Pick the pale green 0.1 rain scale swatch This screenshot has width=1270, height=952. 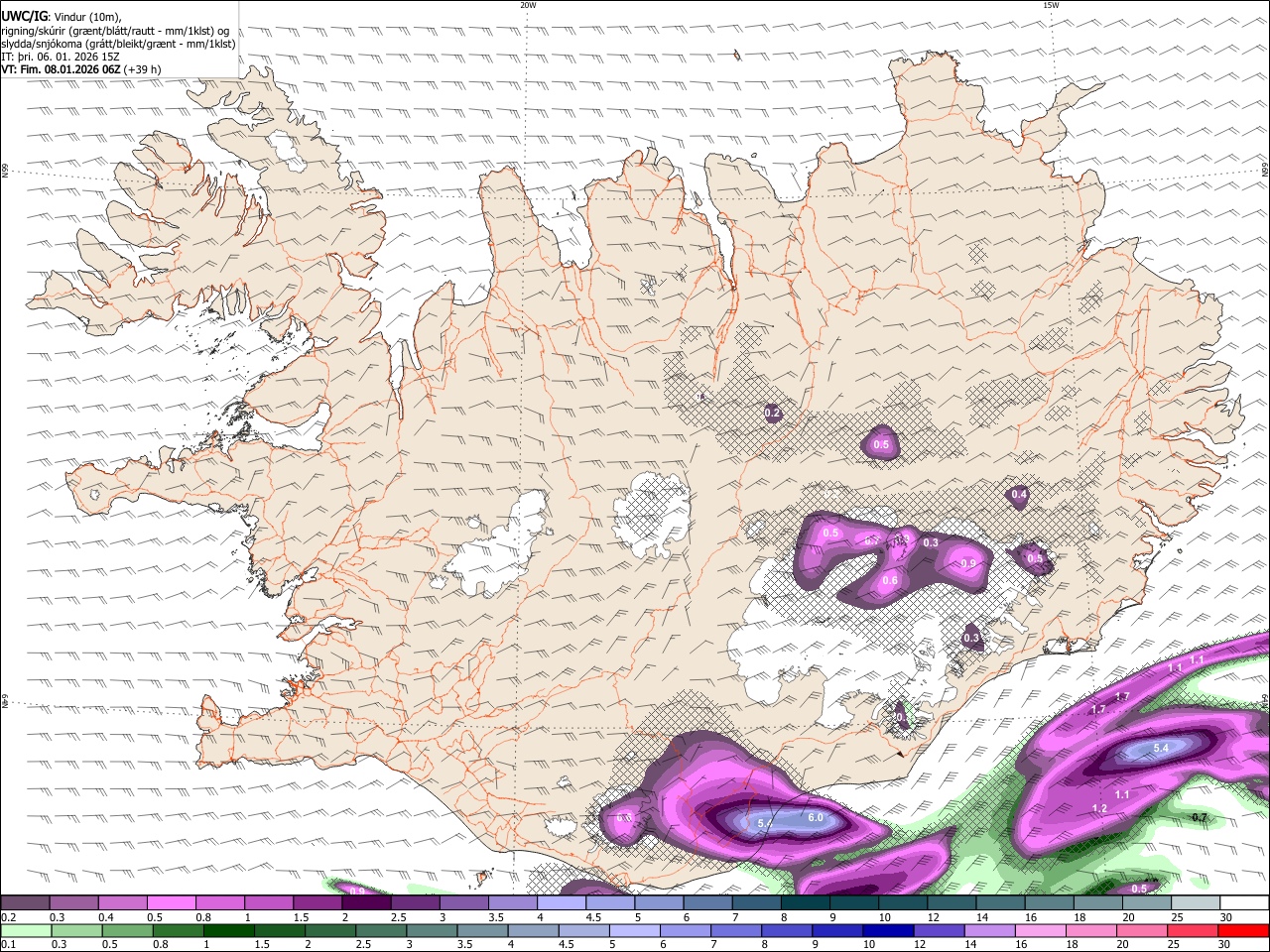24,930
